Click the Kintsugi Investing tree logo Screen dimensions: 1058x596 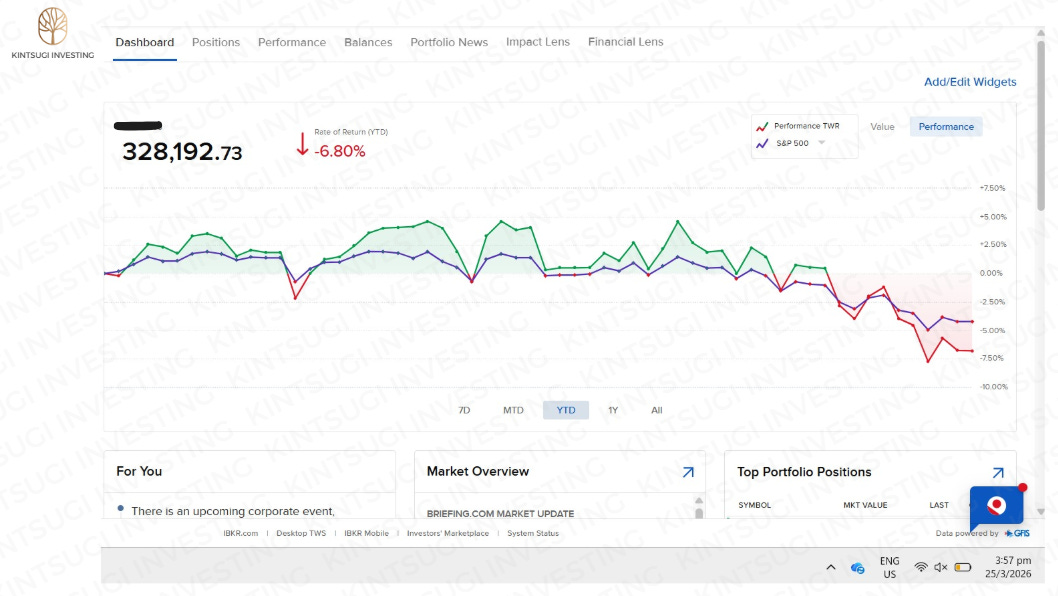(x=53, y=26)
